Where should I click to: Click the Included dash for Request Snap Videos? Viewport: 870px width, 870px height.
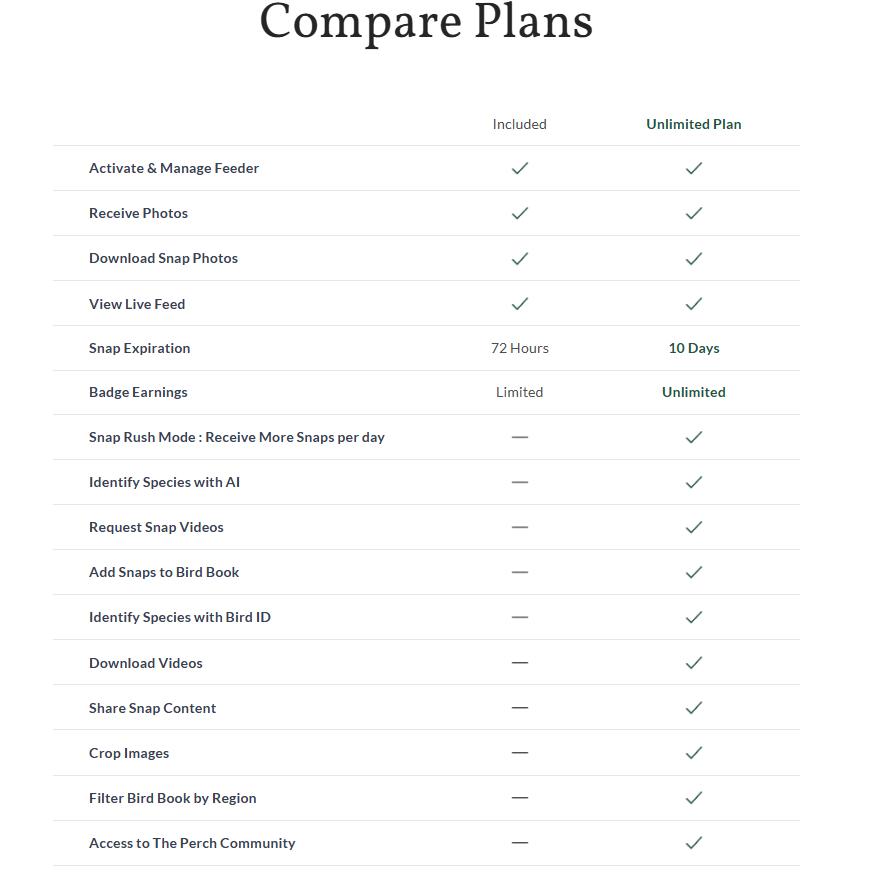point(519,527)
